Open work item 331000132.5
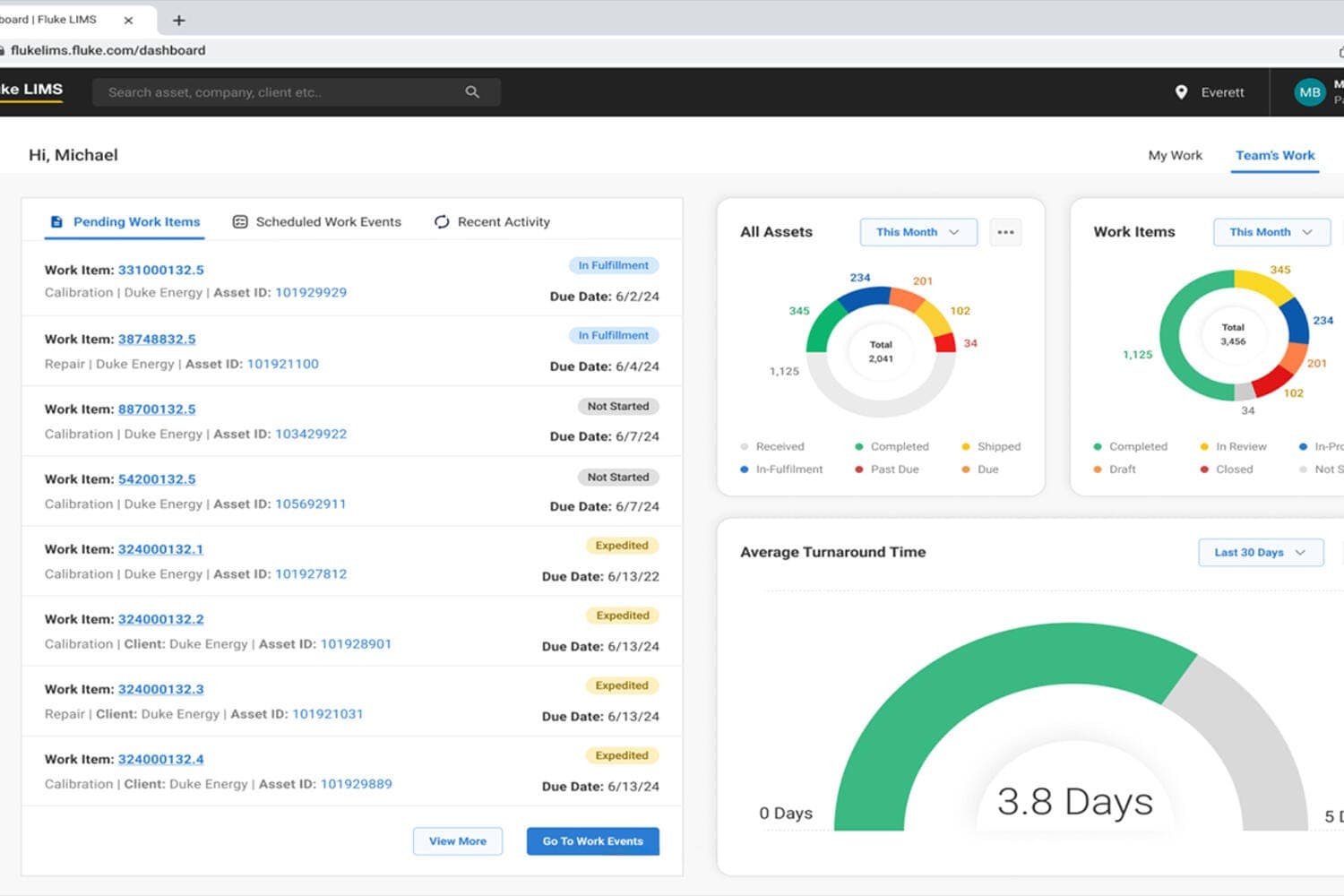 pos(161,270)
